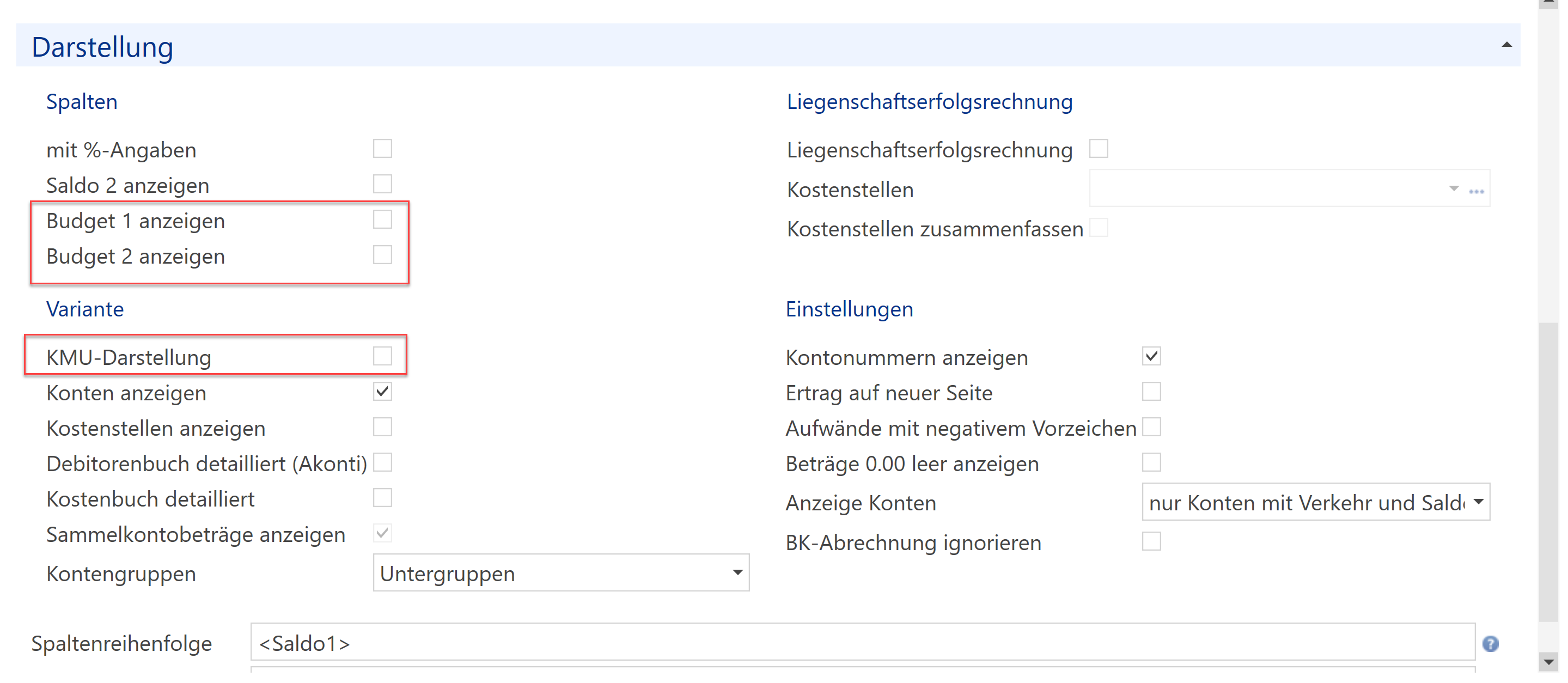Enable the KMU-Darstellung option

tap(382, 356)
